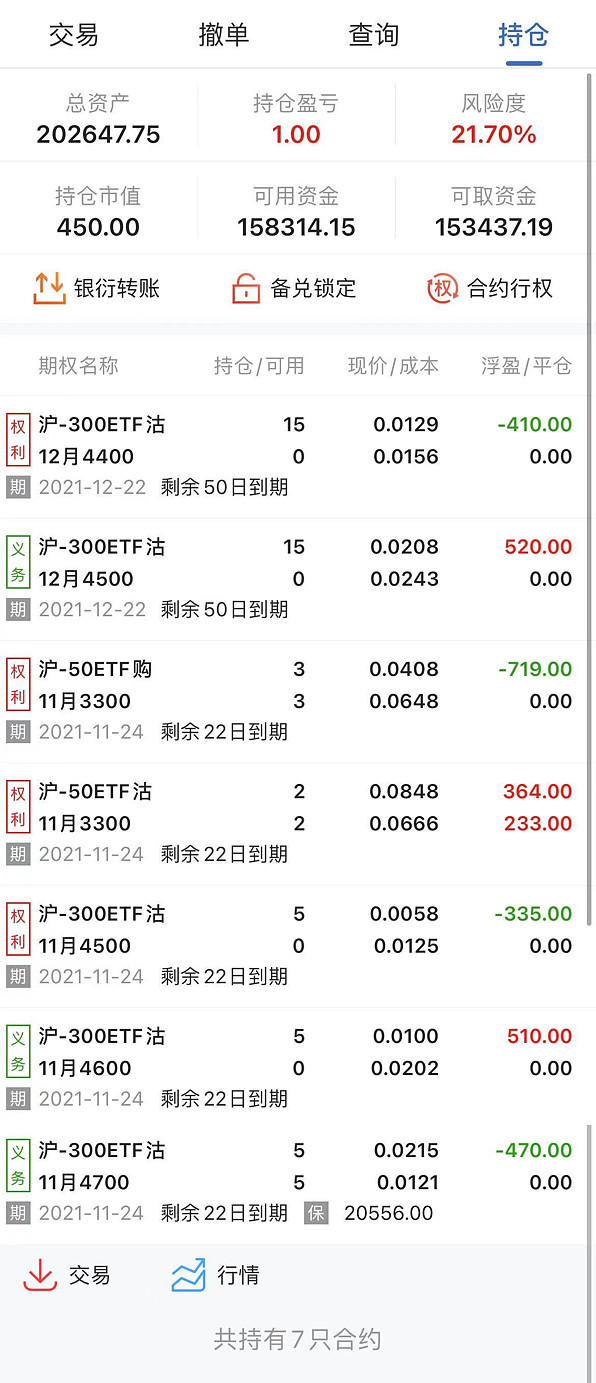Screen dimensions: 596x1383
Task: Select the 持仓 tab
Action: tap(523, 35)
